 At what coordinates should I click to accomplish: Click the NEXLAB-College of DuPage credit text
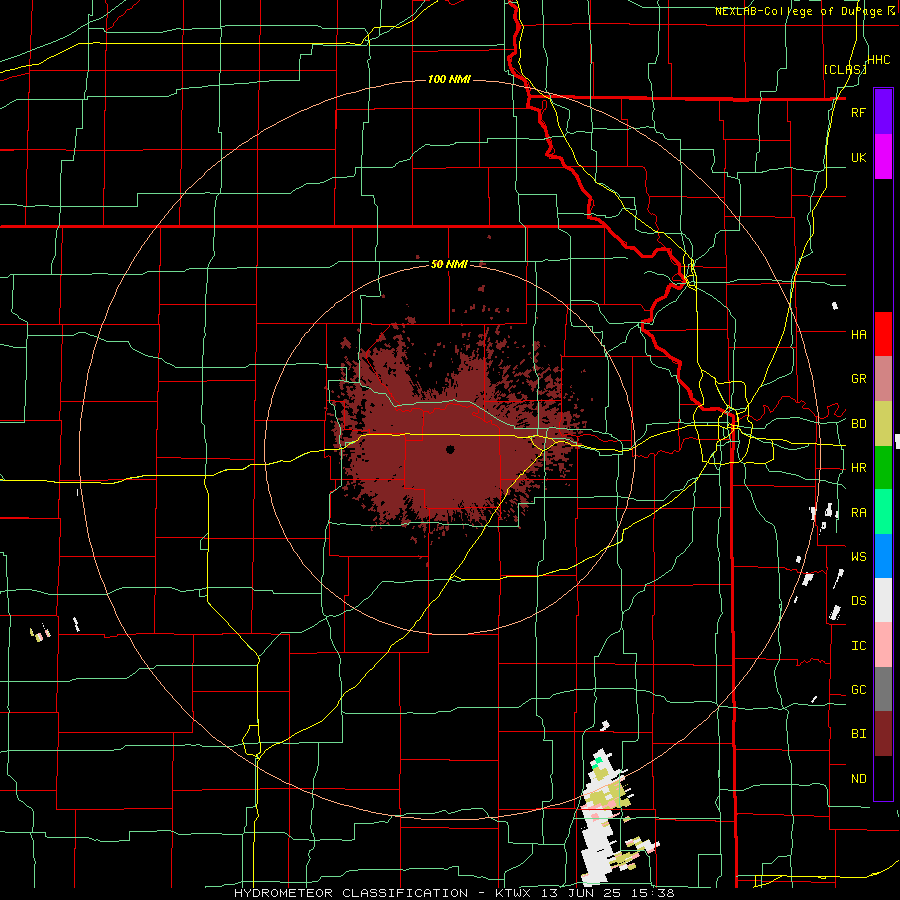pyautogui.click(x=798, y=11)
